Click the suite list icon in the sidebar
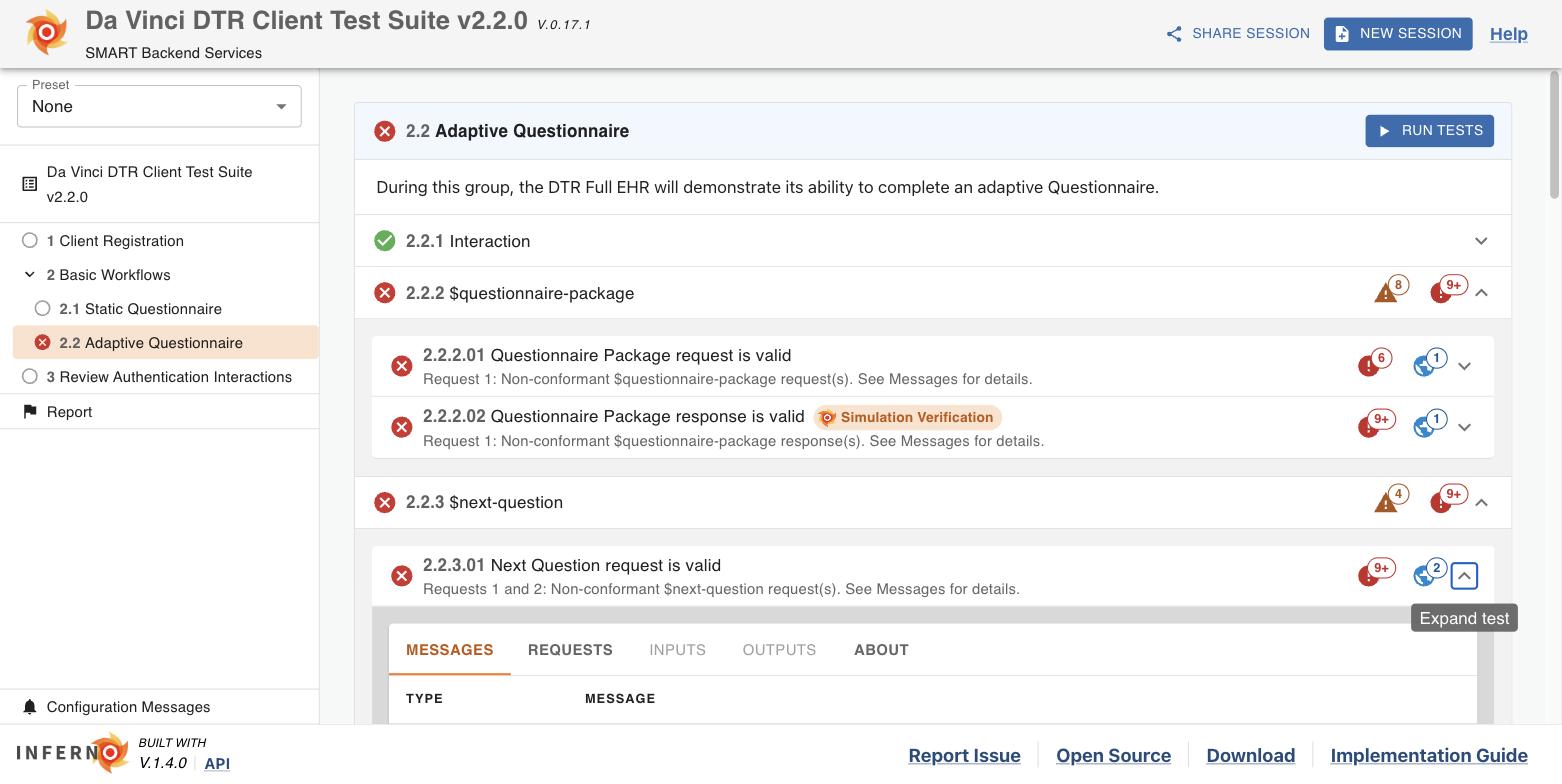The image size is (1562, 784). 30,184
